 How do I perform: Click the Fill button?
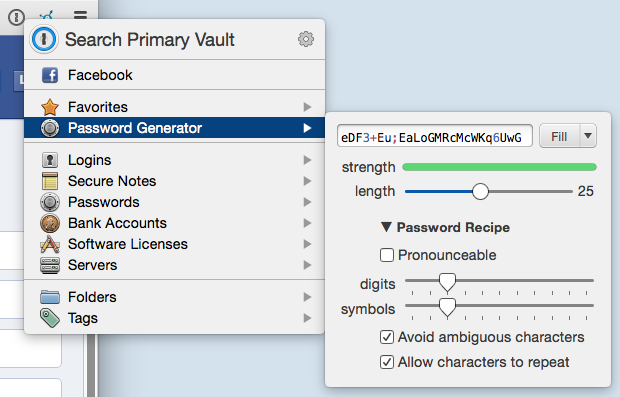(560, 136)
